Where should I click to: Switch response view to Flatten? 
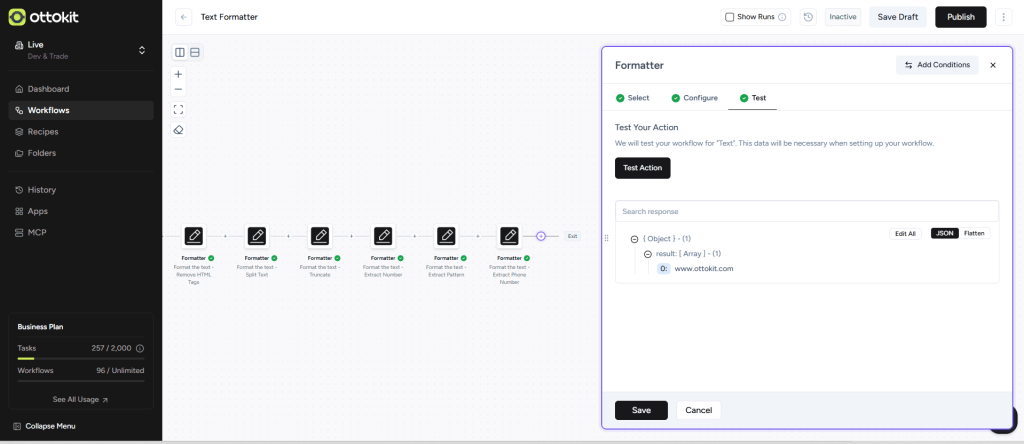click(975, 233)
